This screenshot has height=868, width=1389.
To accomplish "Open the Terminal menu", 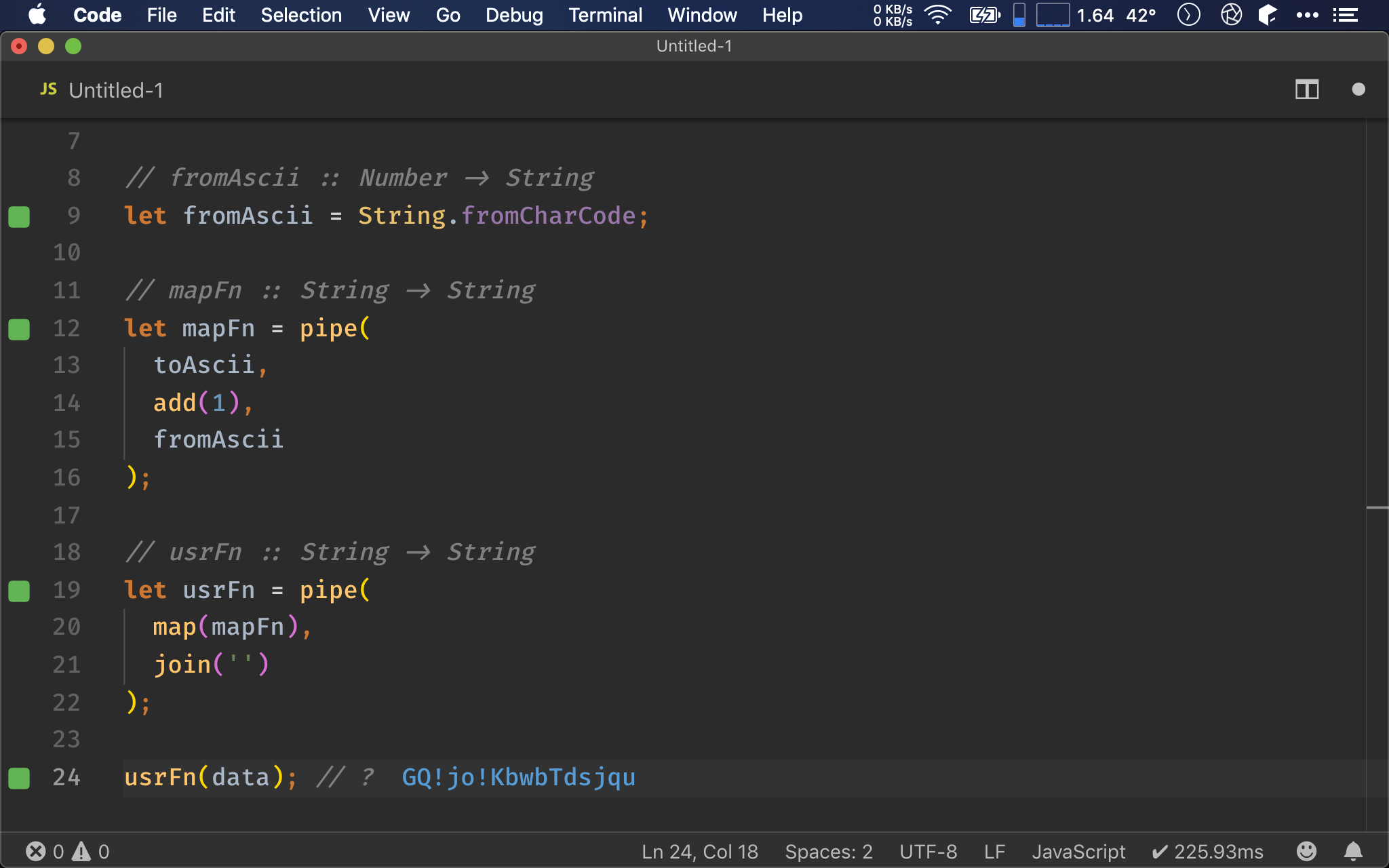I will point(605,15).
